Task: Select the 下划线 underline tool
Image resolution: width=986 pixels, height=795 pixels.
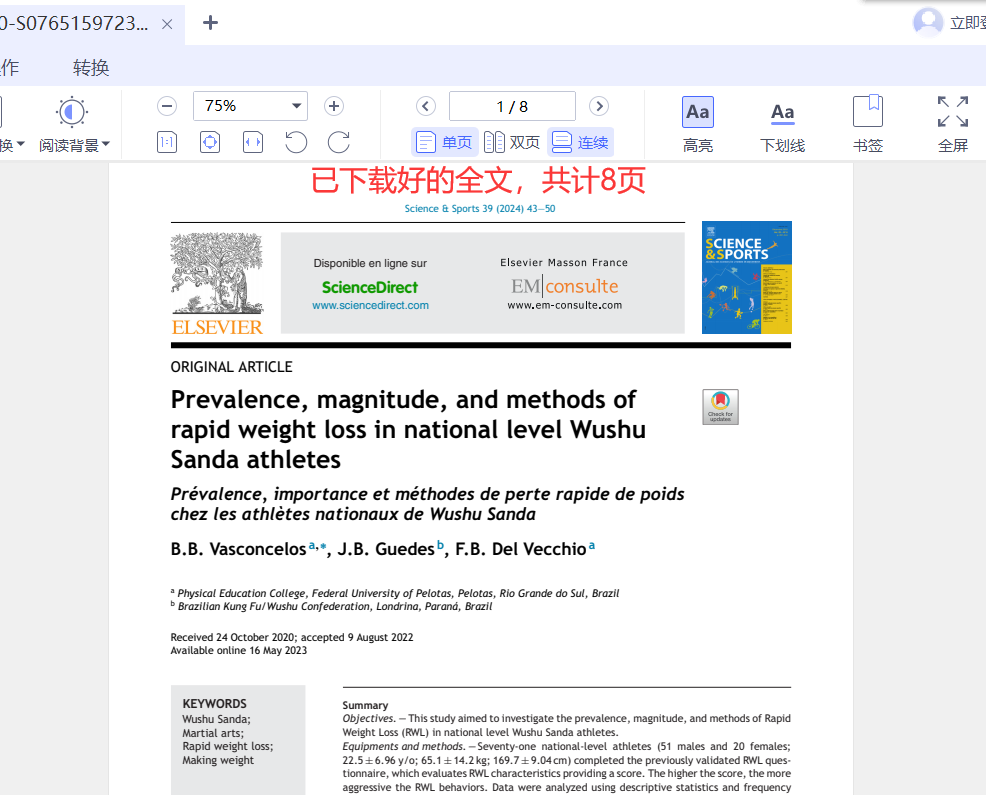Action: (782, 125)
